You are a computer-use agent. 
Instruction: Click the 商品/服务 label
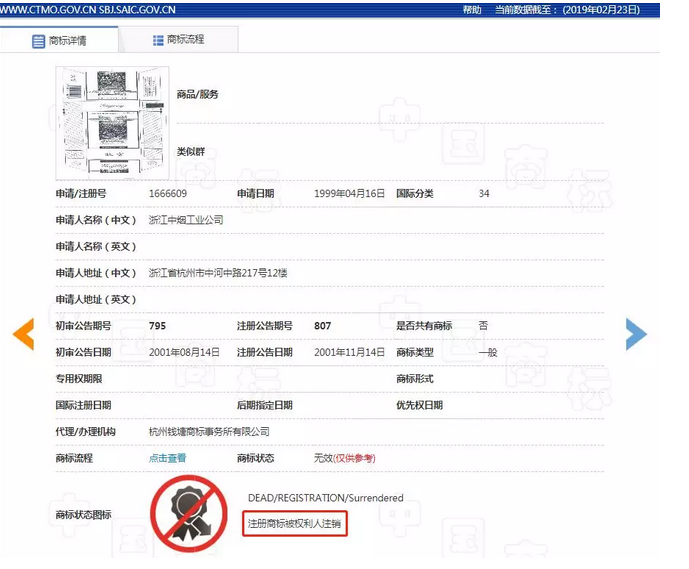coord(197,94)
